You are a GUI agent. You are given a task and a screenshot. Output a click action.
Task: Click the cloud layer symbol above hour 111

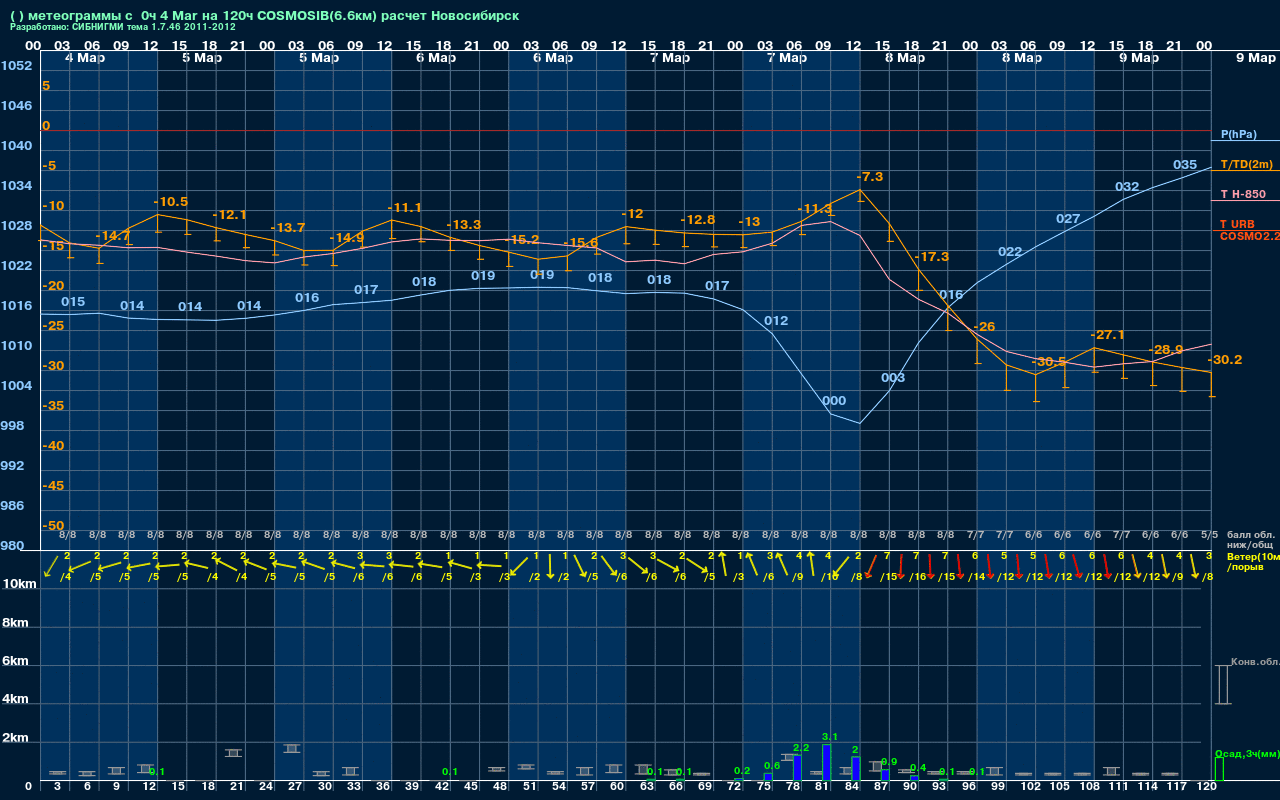point(1111,771)
